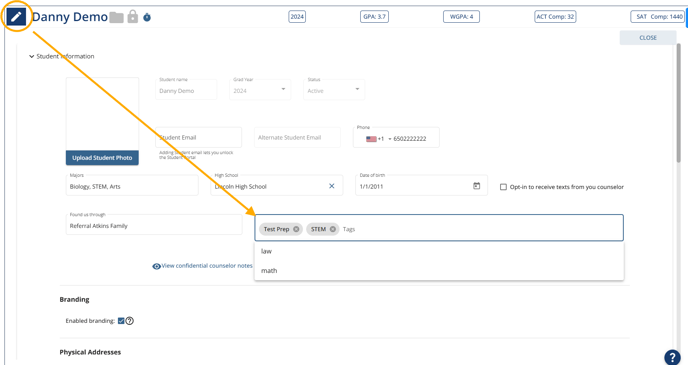Click the Danny Demo name heading
Screen dimensions: 688x365
coord(70,17)
